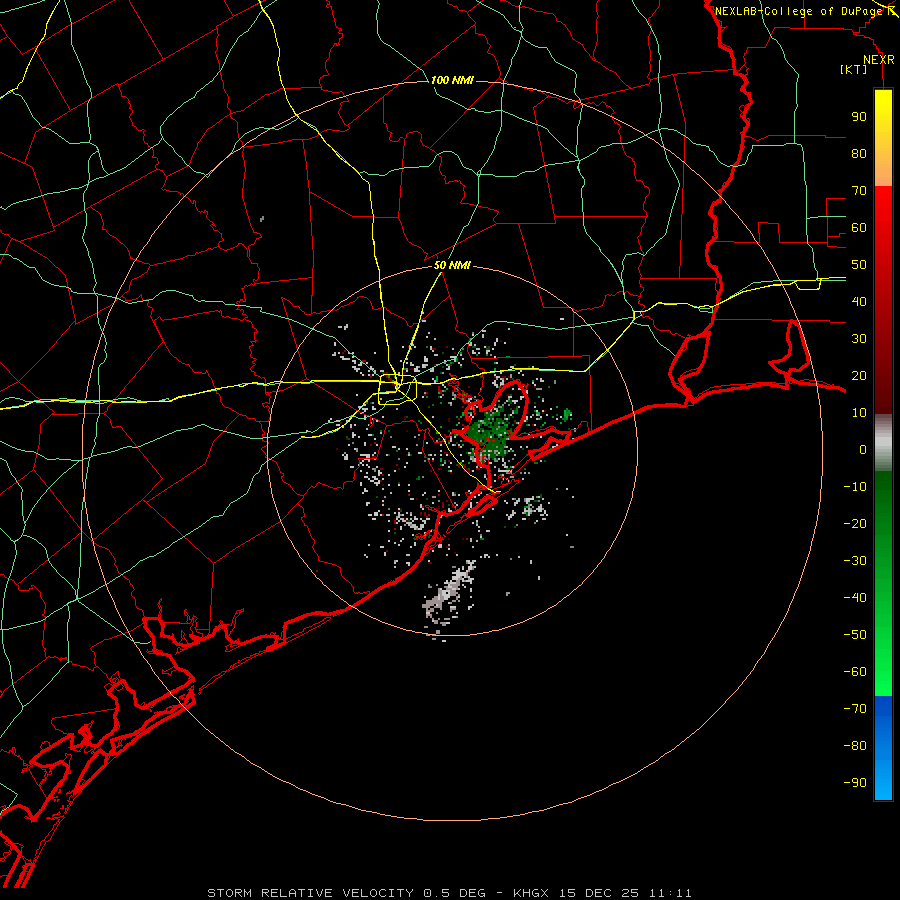Click the positive 40 knot scale value
Viewport: 900px width, 900px height.
click(859, 301)
